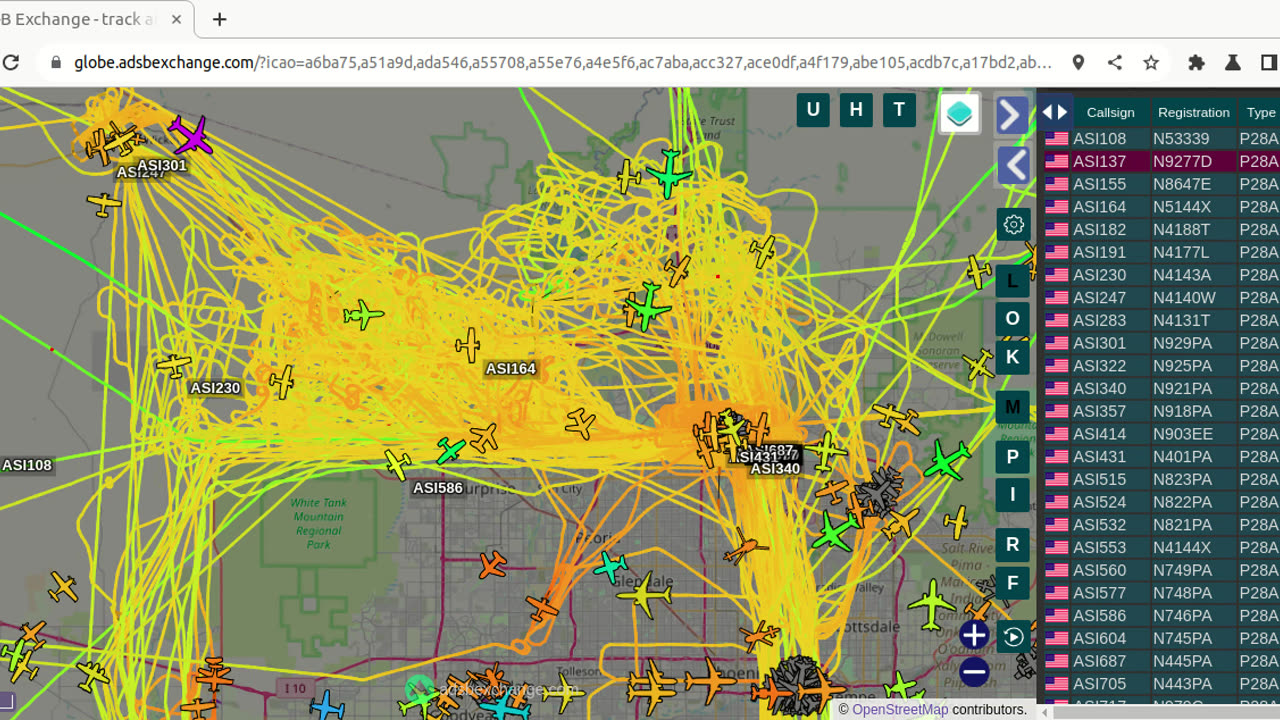Reload the page in the browser
Viewport: 1280px width, 720px height.
click(11, 62)
